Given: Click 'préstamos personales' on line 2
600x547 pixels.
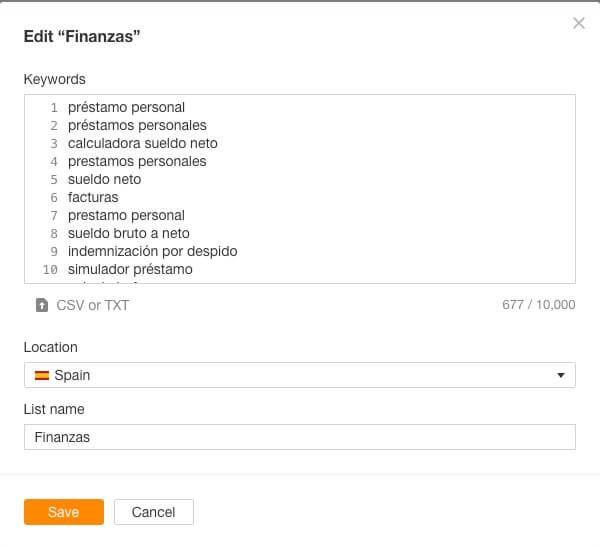Looking at the screenshot, I should [x=137, y=125].
